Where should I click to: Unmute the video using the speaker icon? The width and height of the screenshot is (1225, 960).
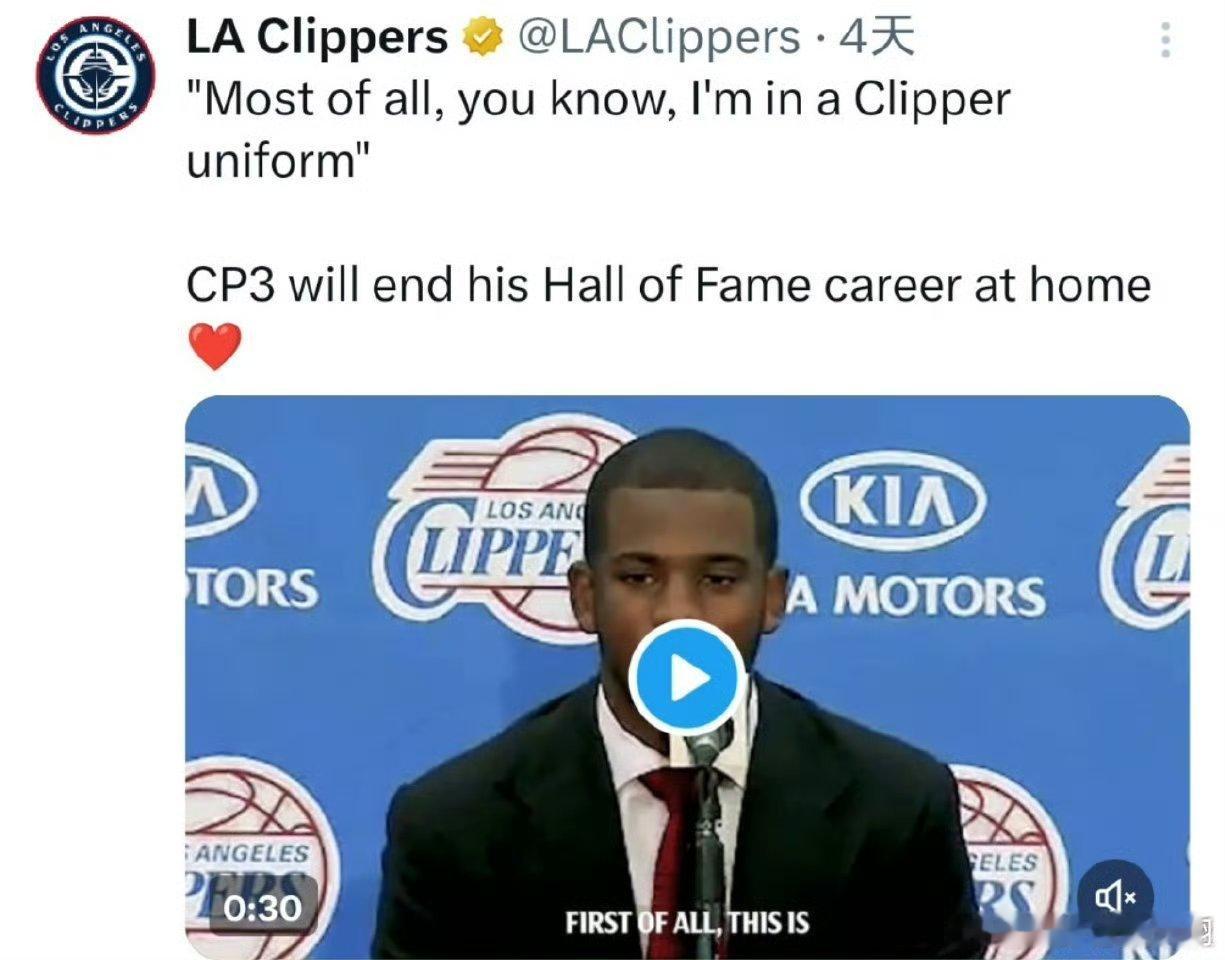tap(1115, 898)
